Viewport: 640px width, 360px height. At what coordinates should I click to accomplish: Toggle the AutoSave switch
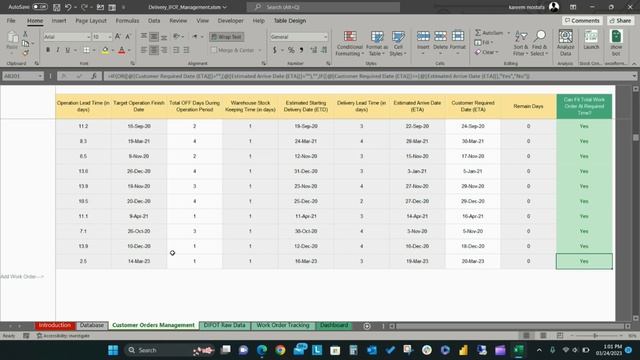40,7
